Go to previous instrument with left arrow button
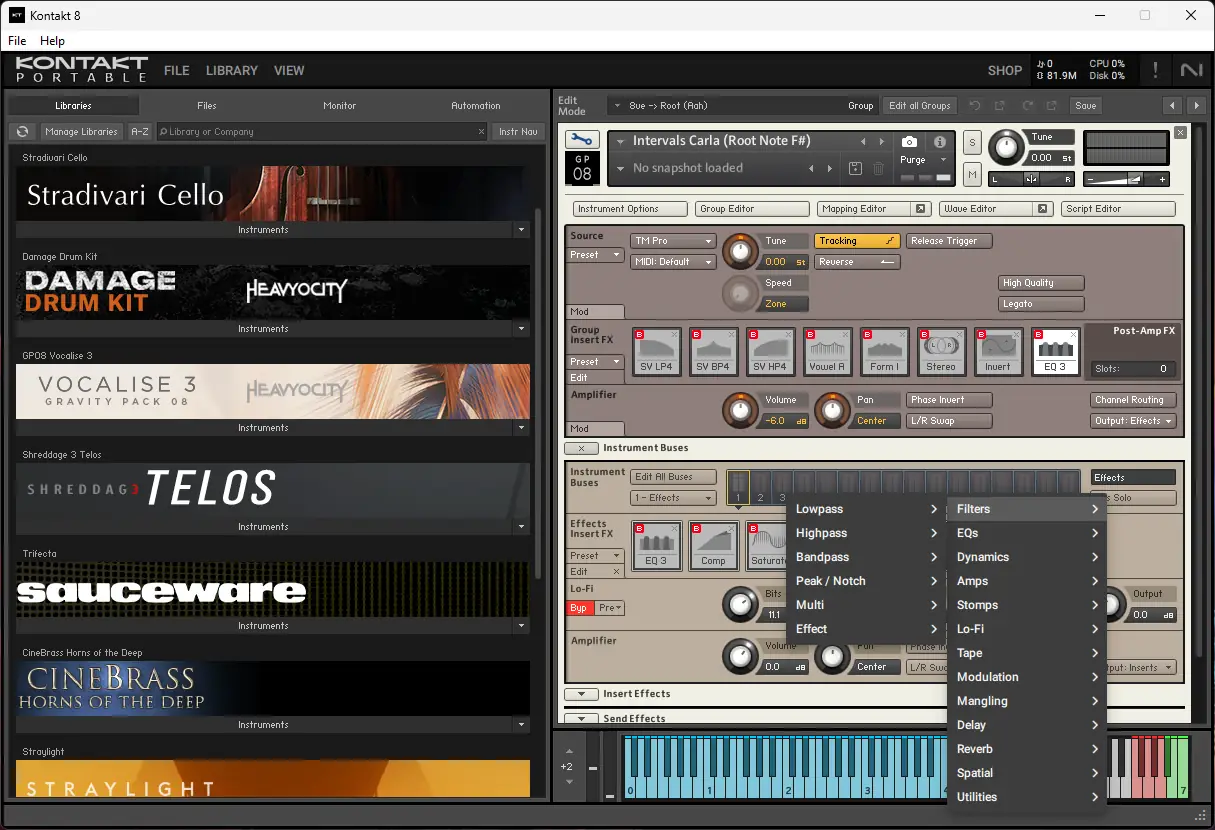Viewport: 1215px width, 830px height. pos(1173,105)
